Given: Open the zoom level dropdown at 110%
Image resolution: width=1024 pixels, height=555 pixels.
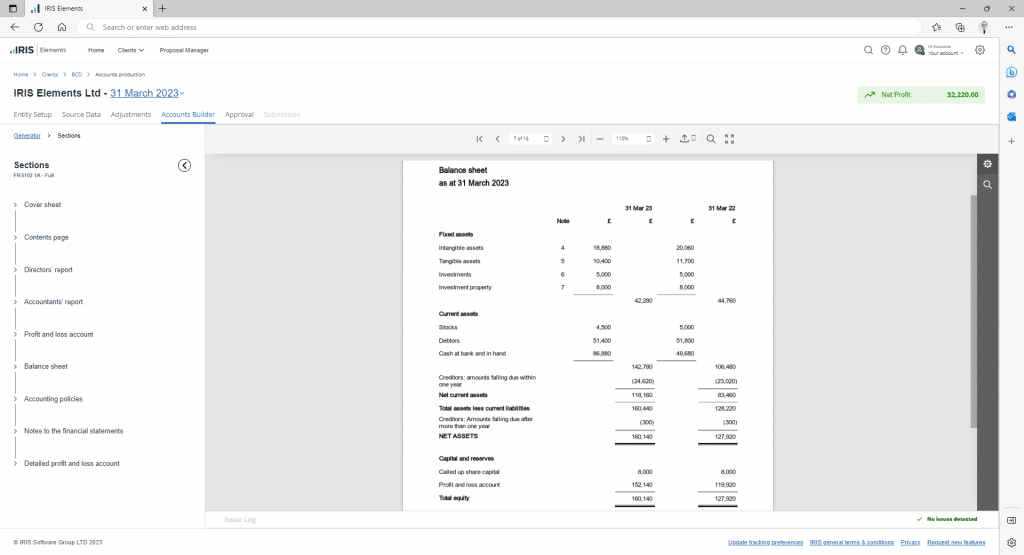Looking at the screenshot, I should coord(632,139).
